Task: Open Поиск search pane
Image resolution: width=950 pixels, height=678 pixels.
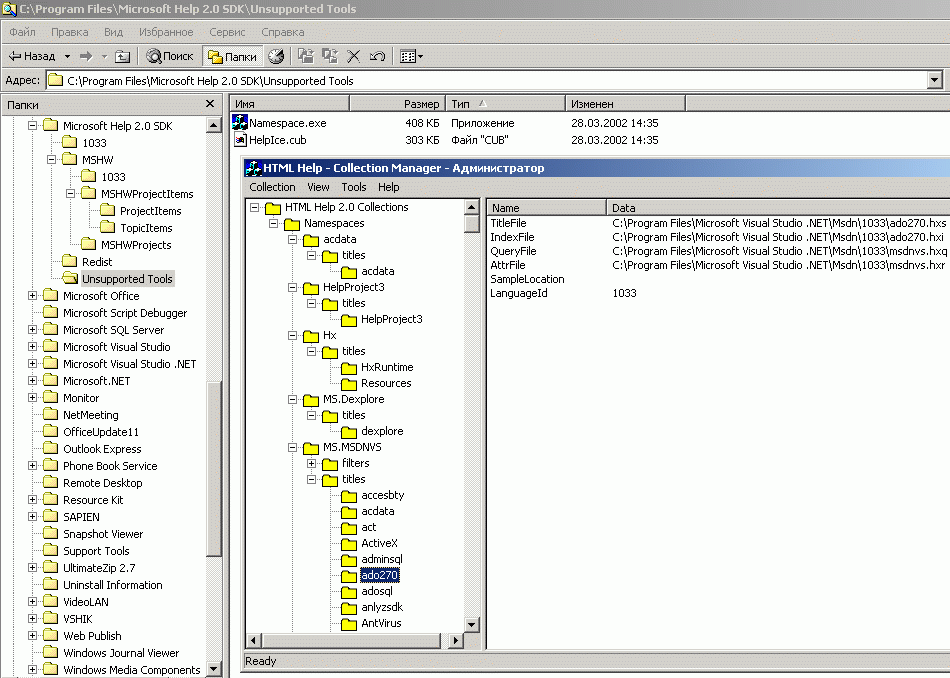Action: tap(170, 56)
